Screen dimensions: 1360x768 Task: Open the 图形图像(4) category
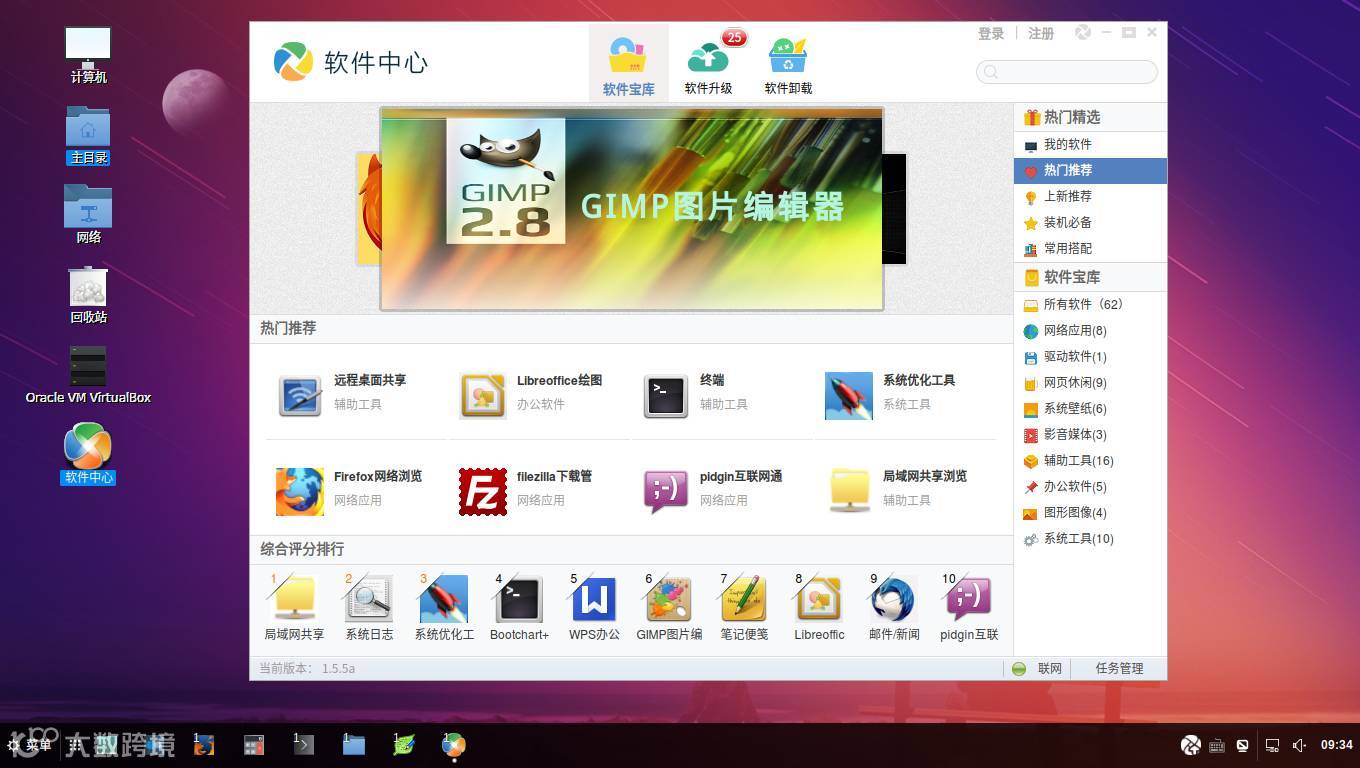1090,513
